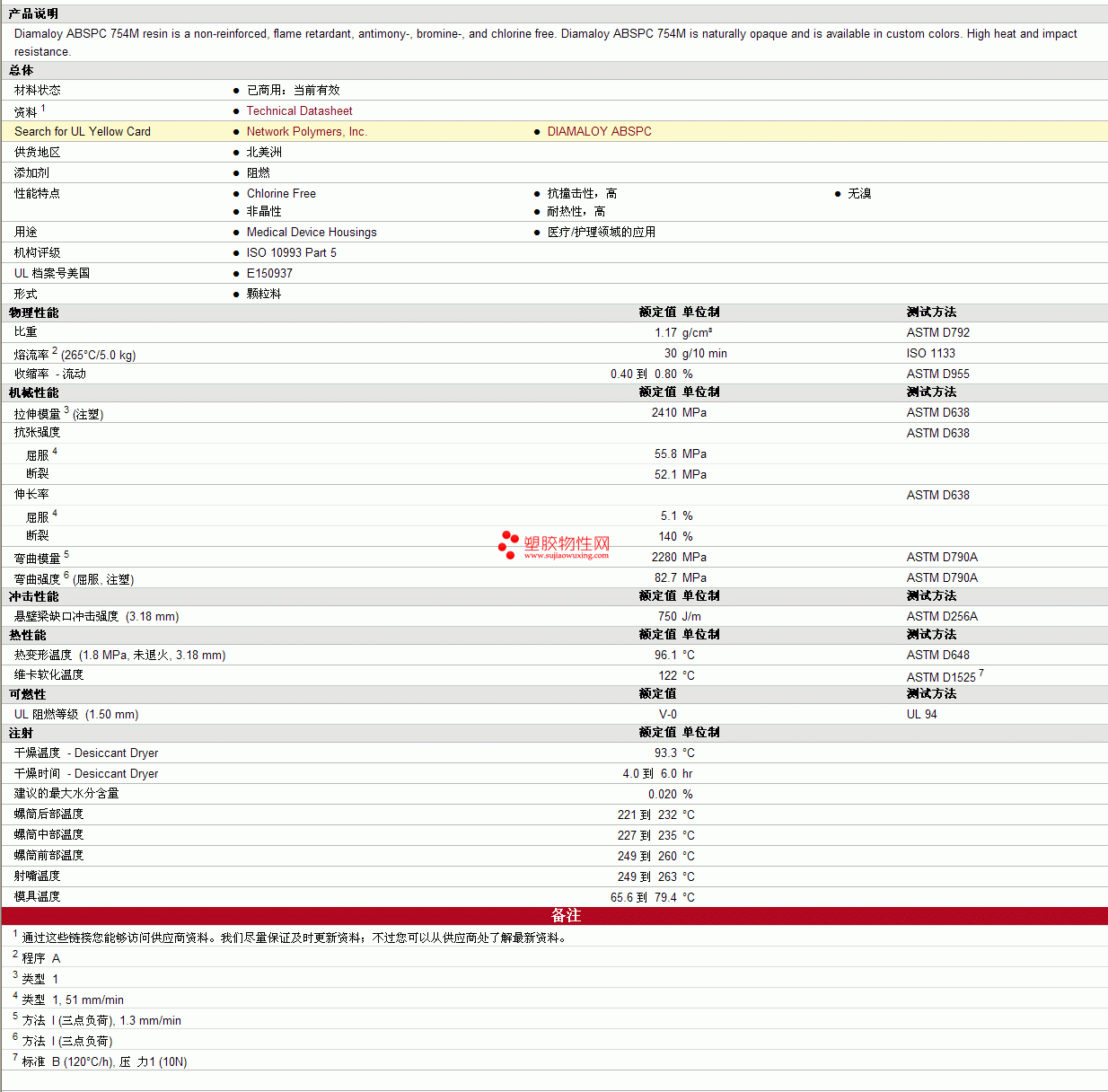The image size is (1108, 1092).
Task: Click the flexural modulus value '2280'
Action: [664, 557]
